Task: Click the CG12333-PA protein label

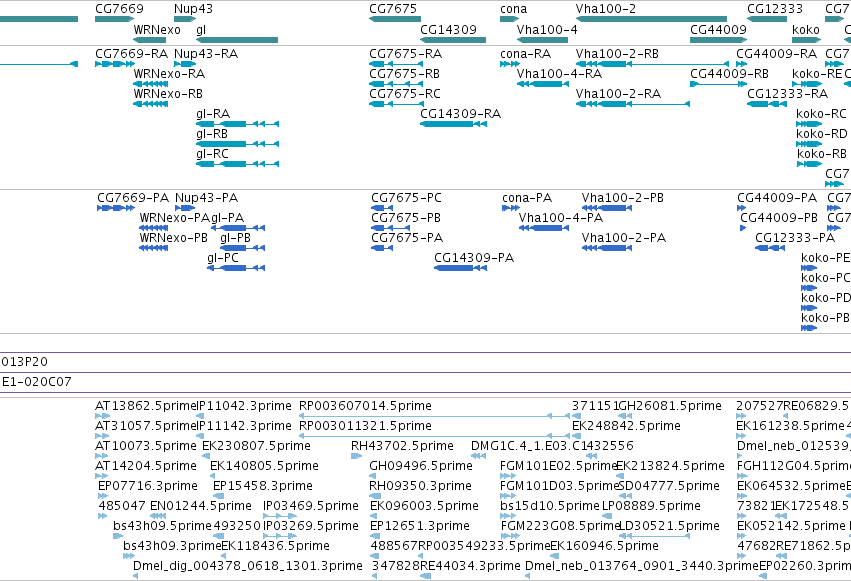Action: click(795, 238)
